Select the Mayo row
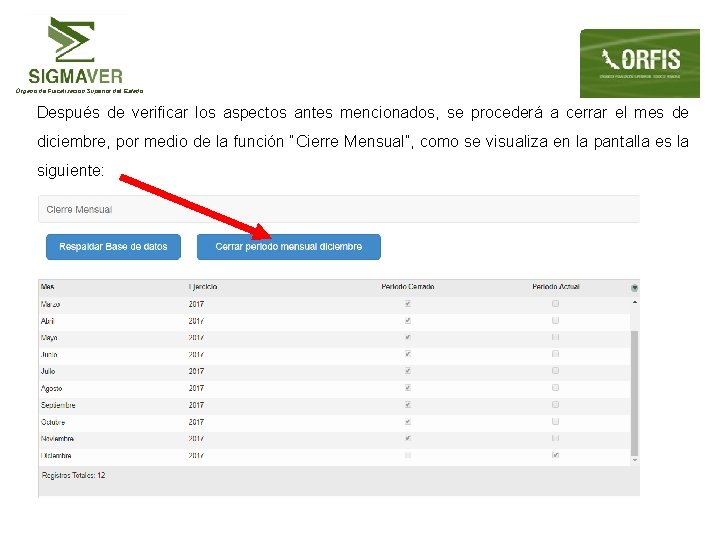This screenshot has width=720, height=540. (334, 338)
